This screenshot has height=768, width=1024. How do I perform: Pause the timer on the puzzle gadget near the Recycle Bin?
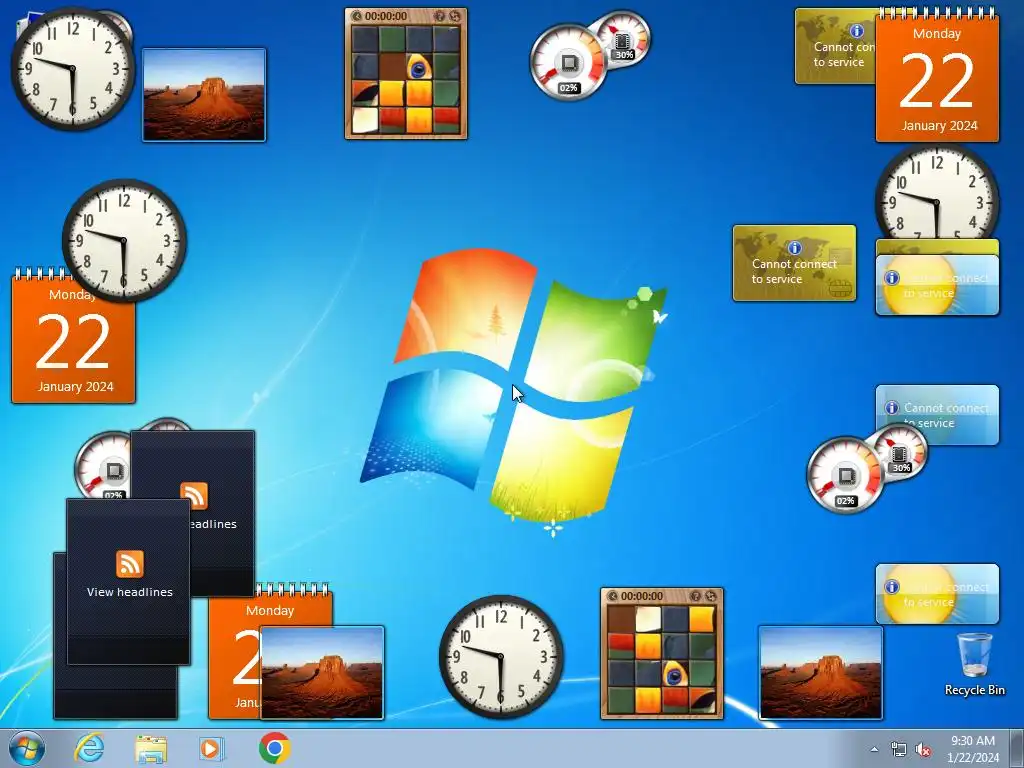pos(613,596)
